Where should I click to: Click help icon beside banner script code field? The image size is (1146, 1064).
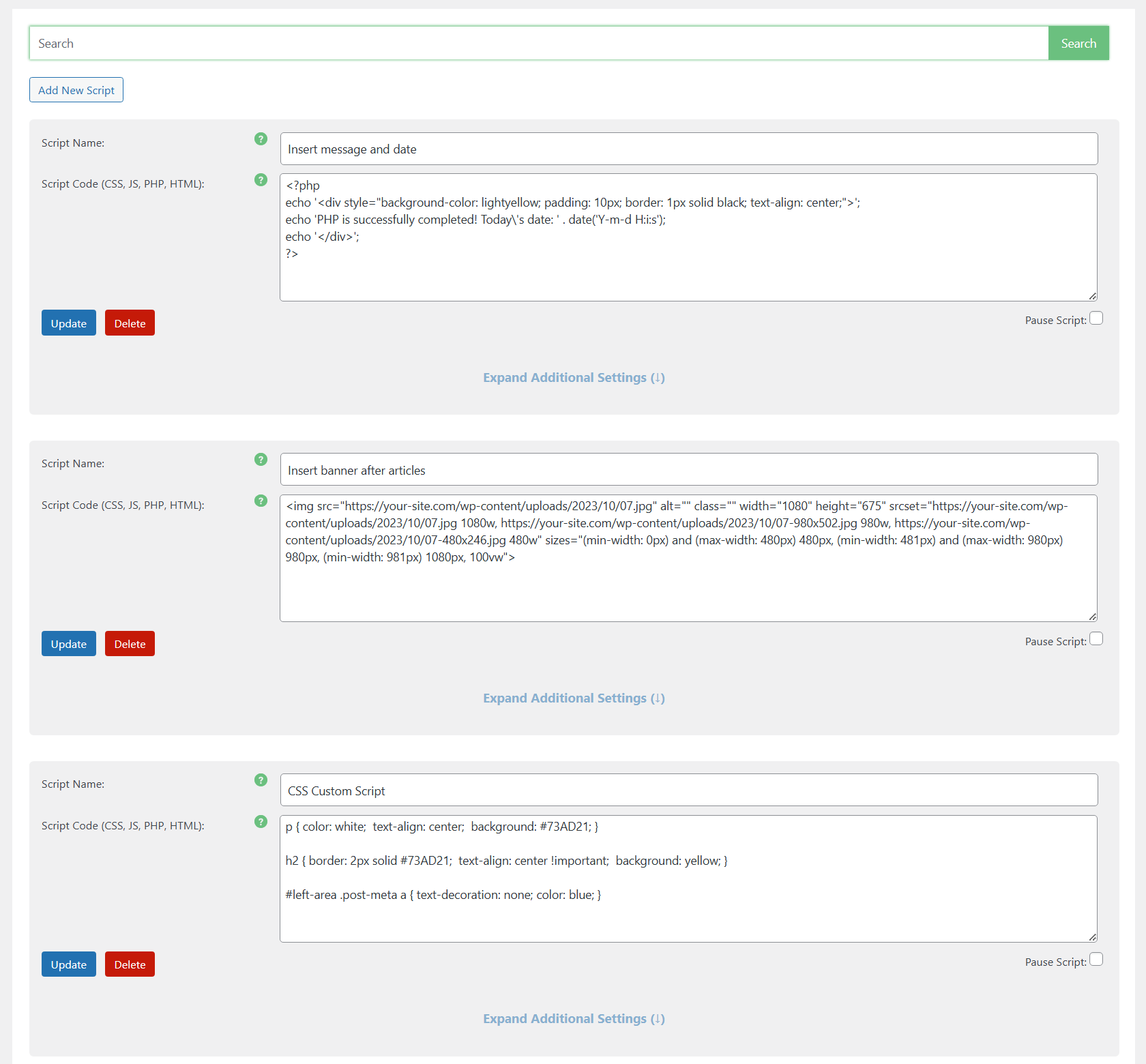261,501
